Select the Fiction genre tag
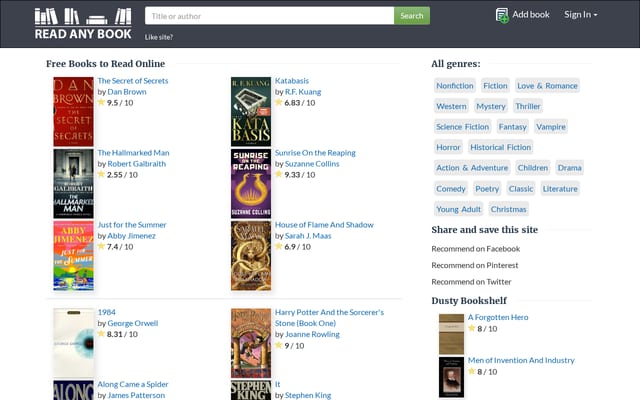Viewport: 640px width, 400px height. point(495,86)
